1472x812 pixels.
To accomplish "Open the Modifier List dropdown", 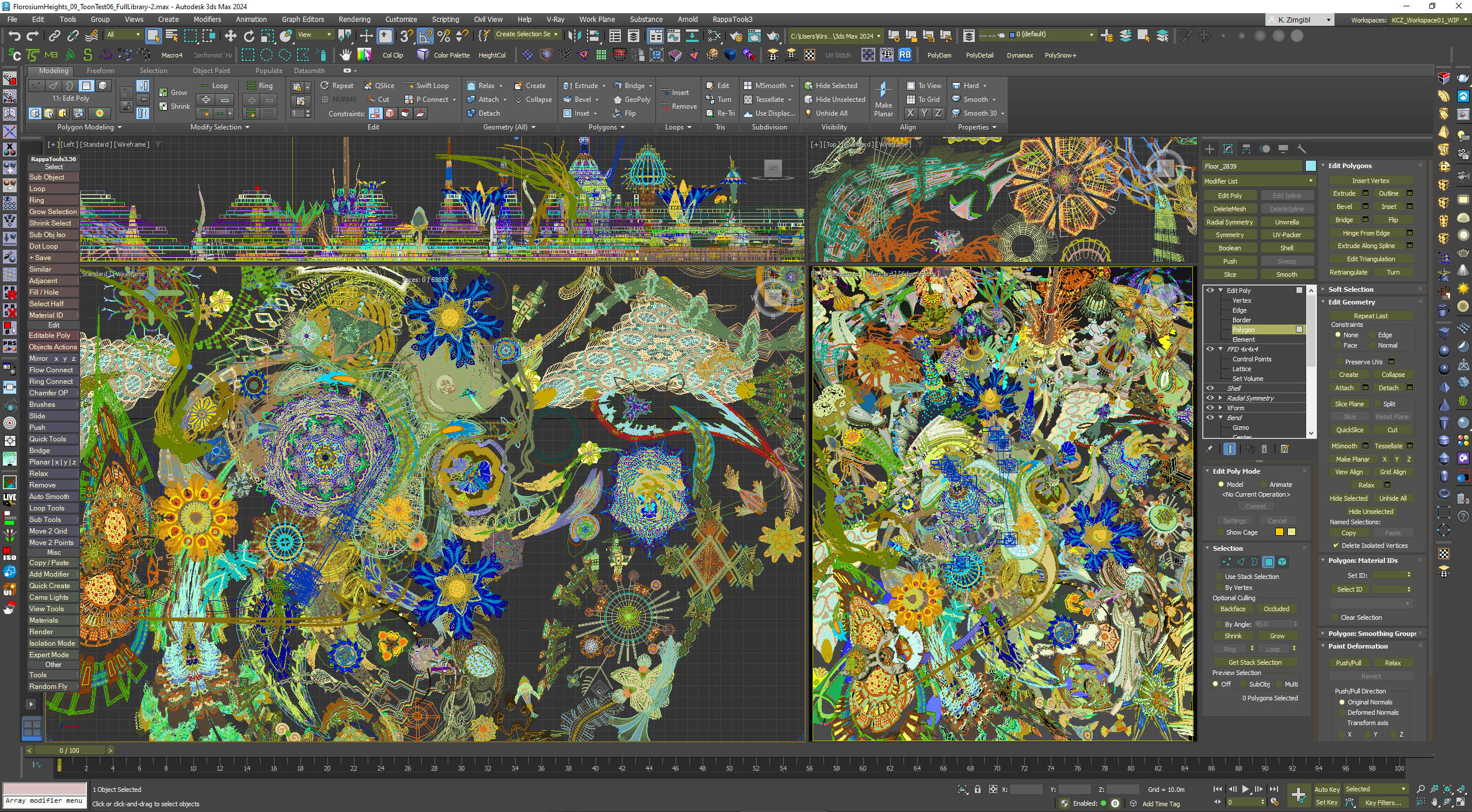I will click(x=1259, y=181).
